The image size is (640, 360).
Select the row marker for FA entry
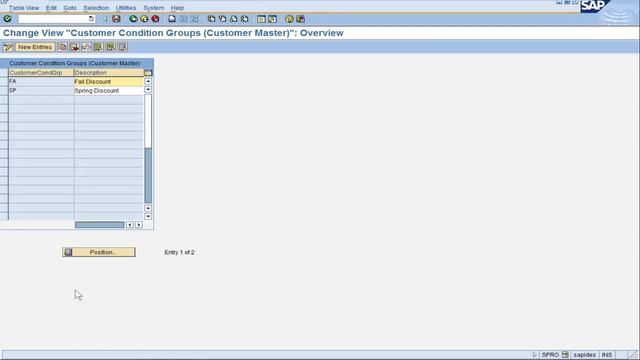tap(4, 82)
